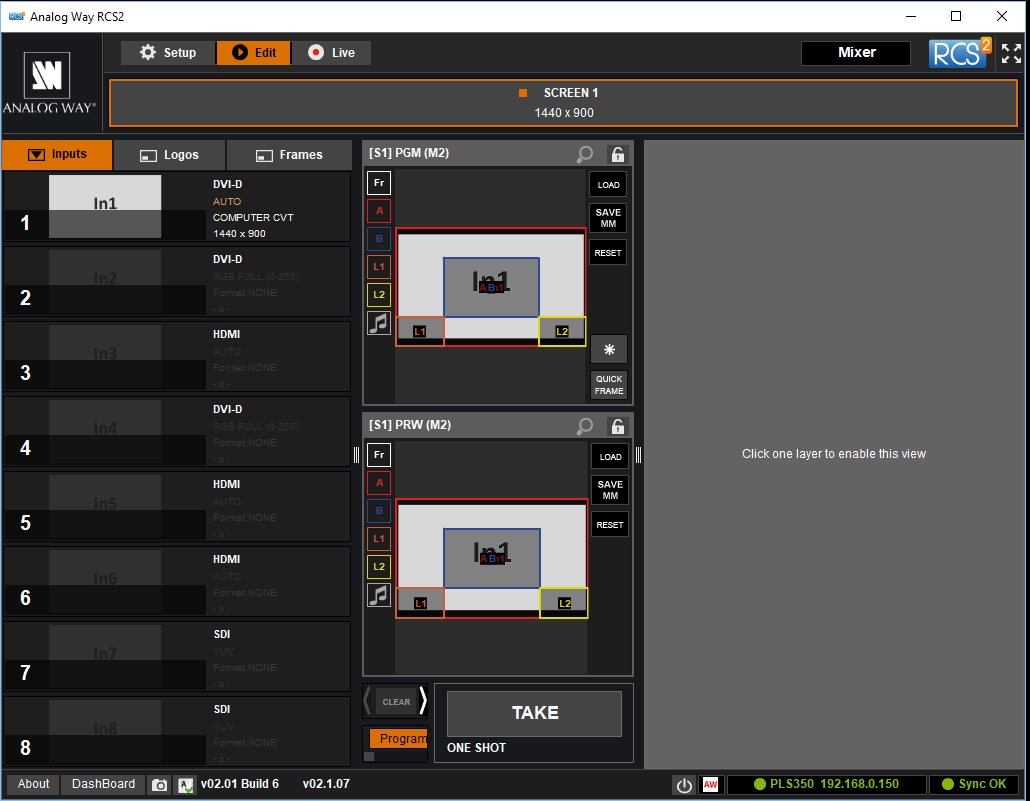Toggle fullscreen with the expand arrows icon
Screen dimensions: 1030x801
[x=1011, y=54]
